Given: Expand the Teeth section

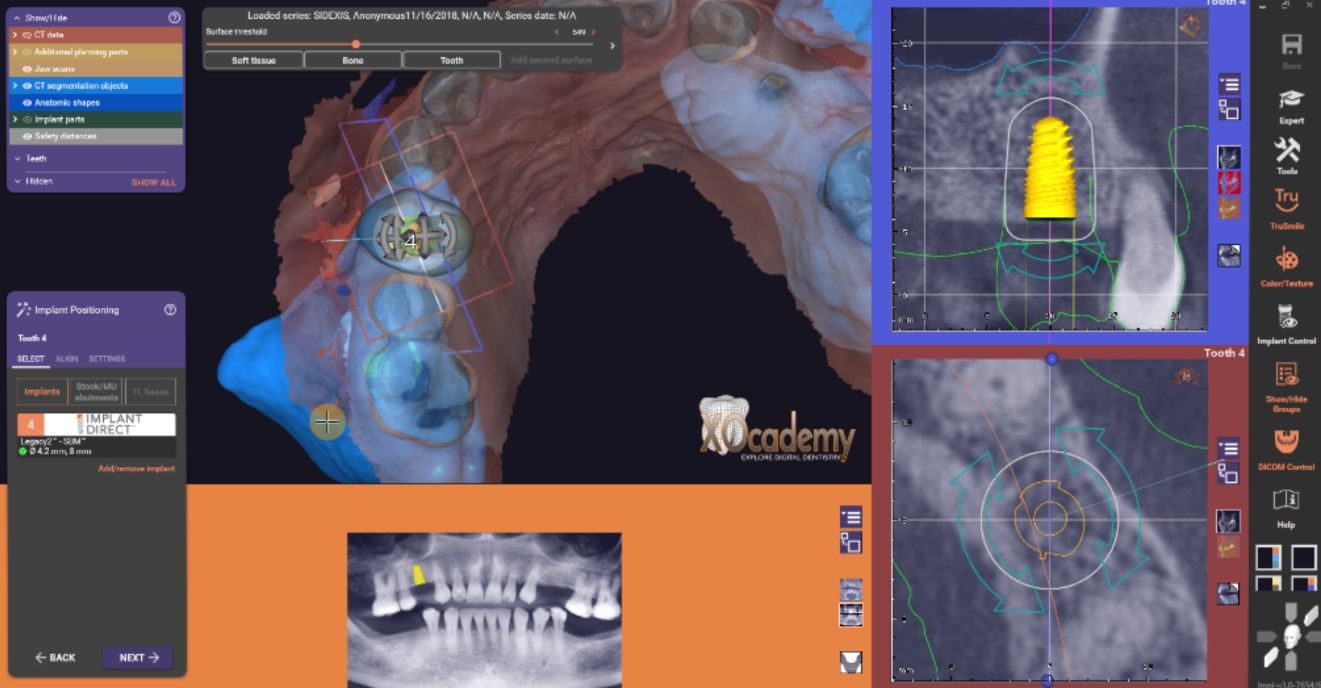Looking at the screenshot, I should point(18,158).
